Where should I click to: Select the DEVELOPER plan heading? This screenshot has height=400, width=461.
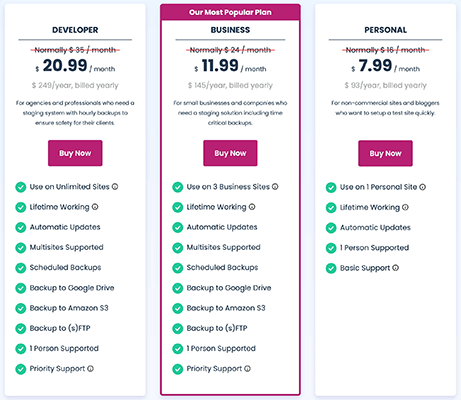click(75, 30)
